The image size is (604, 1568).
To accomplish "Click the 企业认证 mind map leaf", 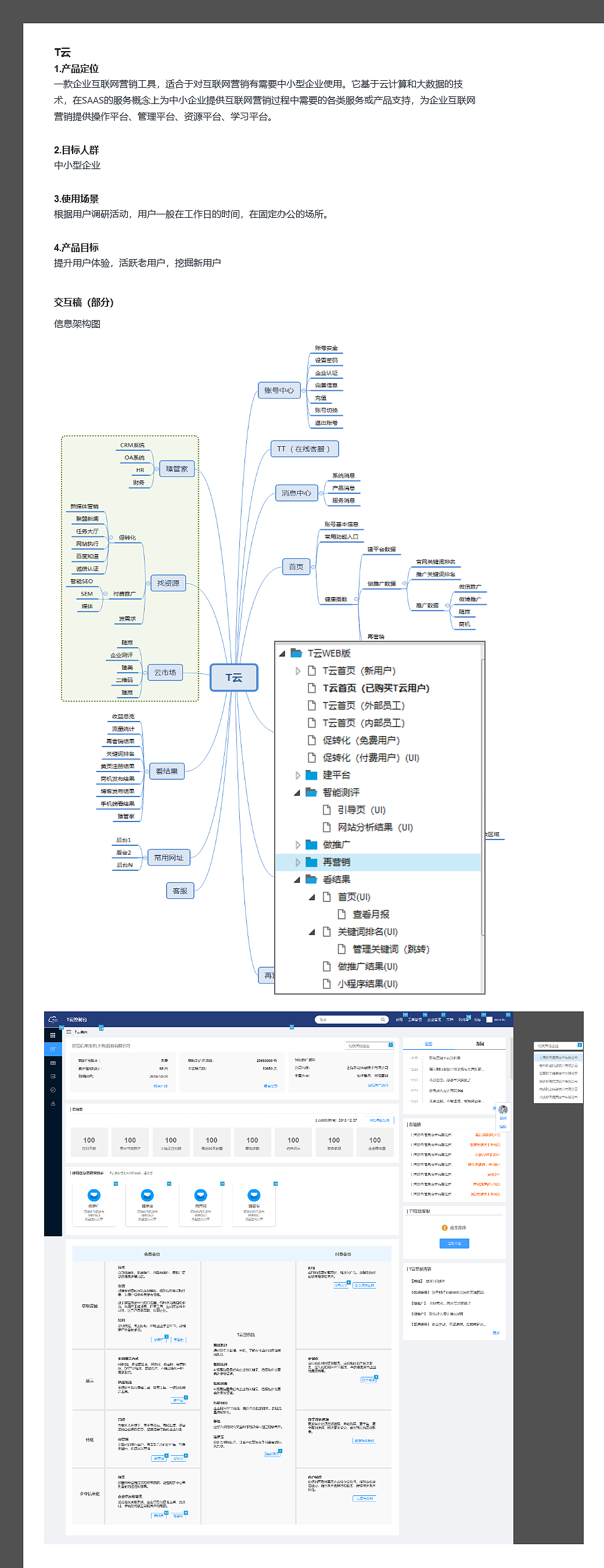I will pyautogui.click(x=326, y=372).
